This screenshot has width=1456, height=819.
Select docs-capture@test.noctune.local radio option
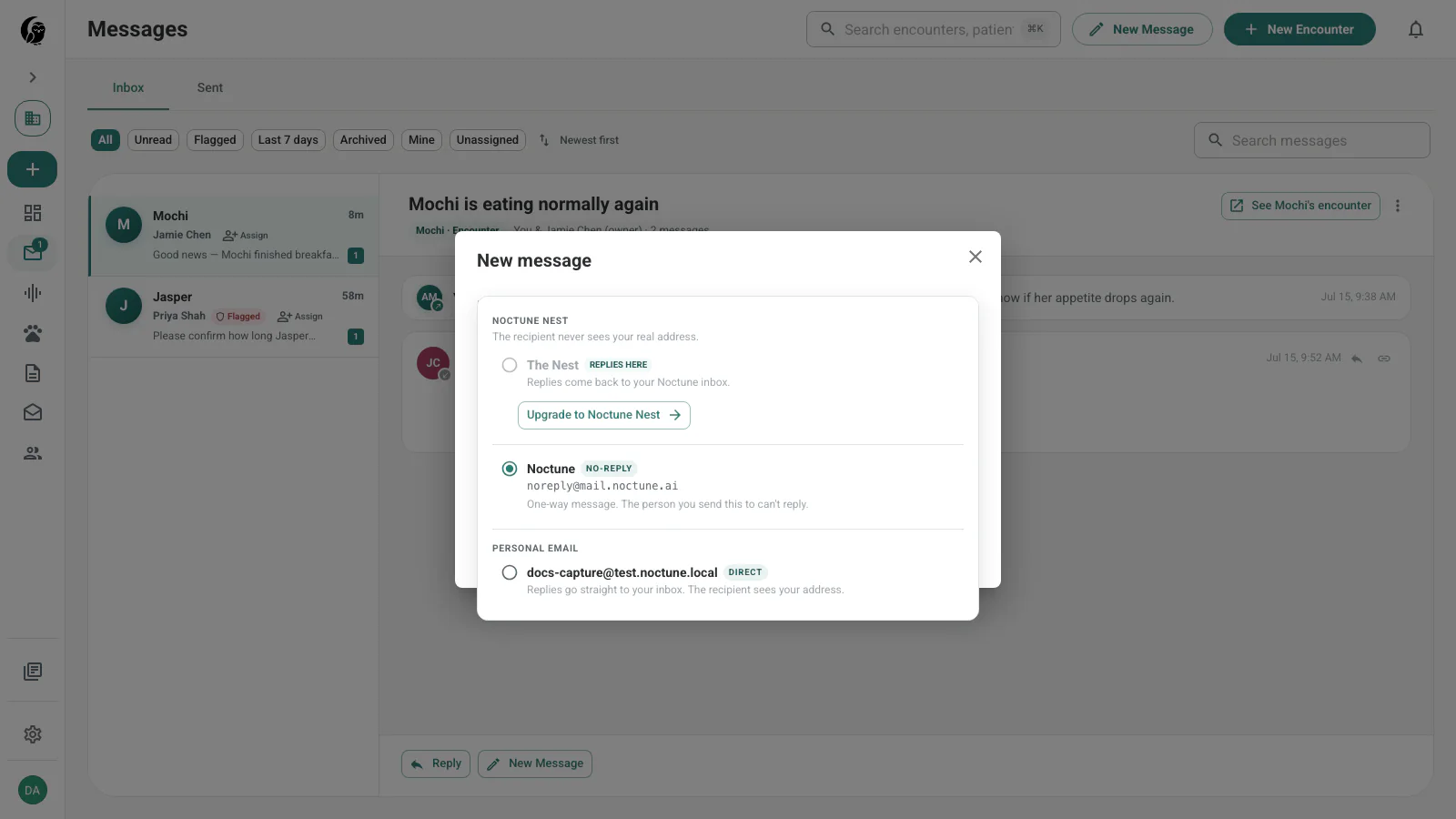pyautogui.click(x=510, y=572)
